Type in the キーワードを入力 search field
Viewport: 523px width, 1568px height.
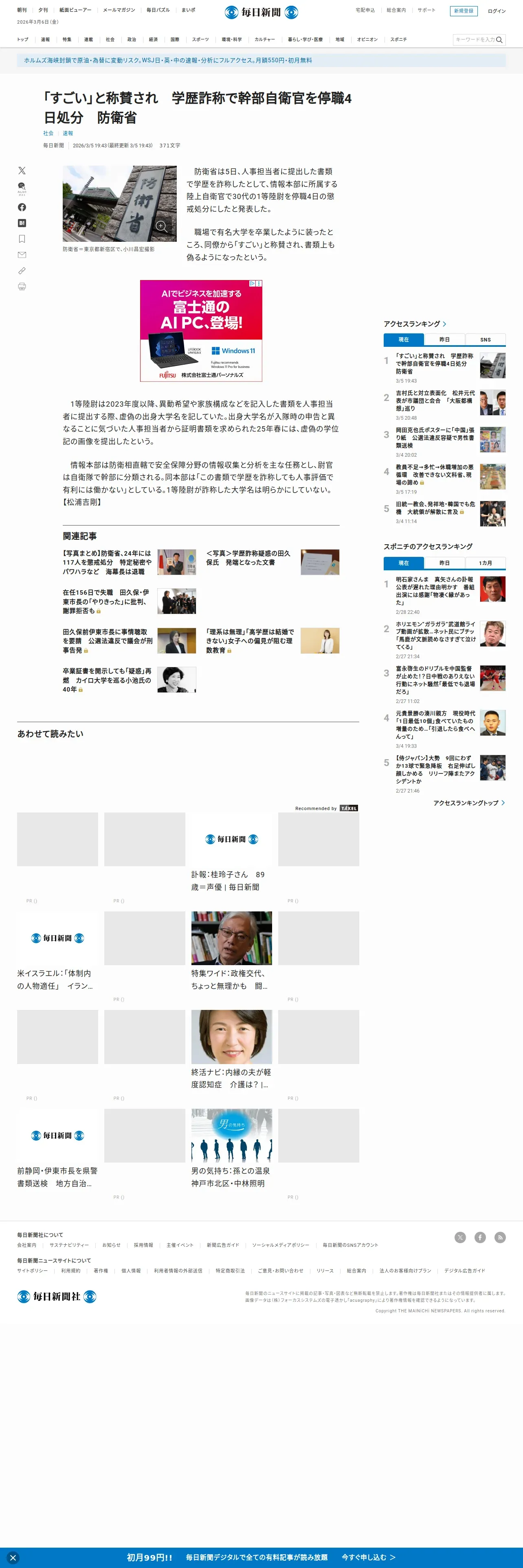tap(475, 39)
